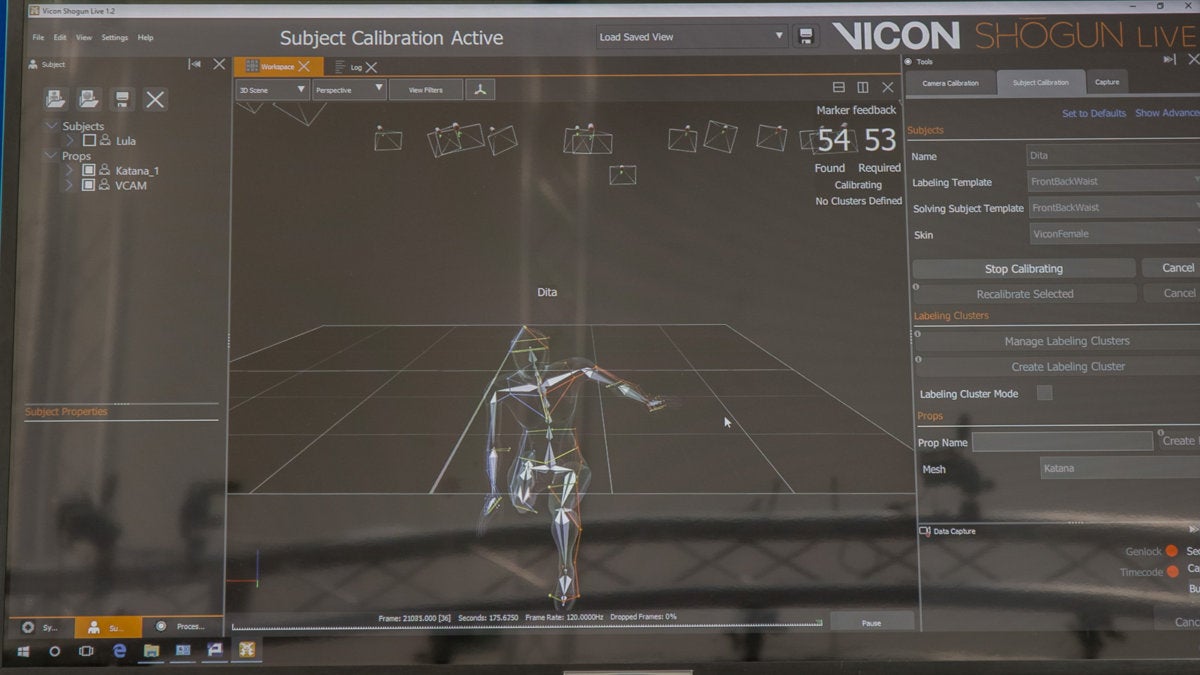Screen dimensions: 1200x675
Task: Close the Subject panel
Action: (219, 64)
